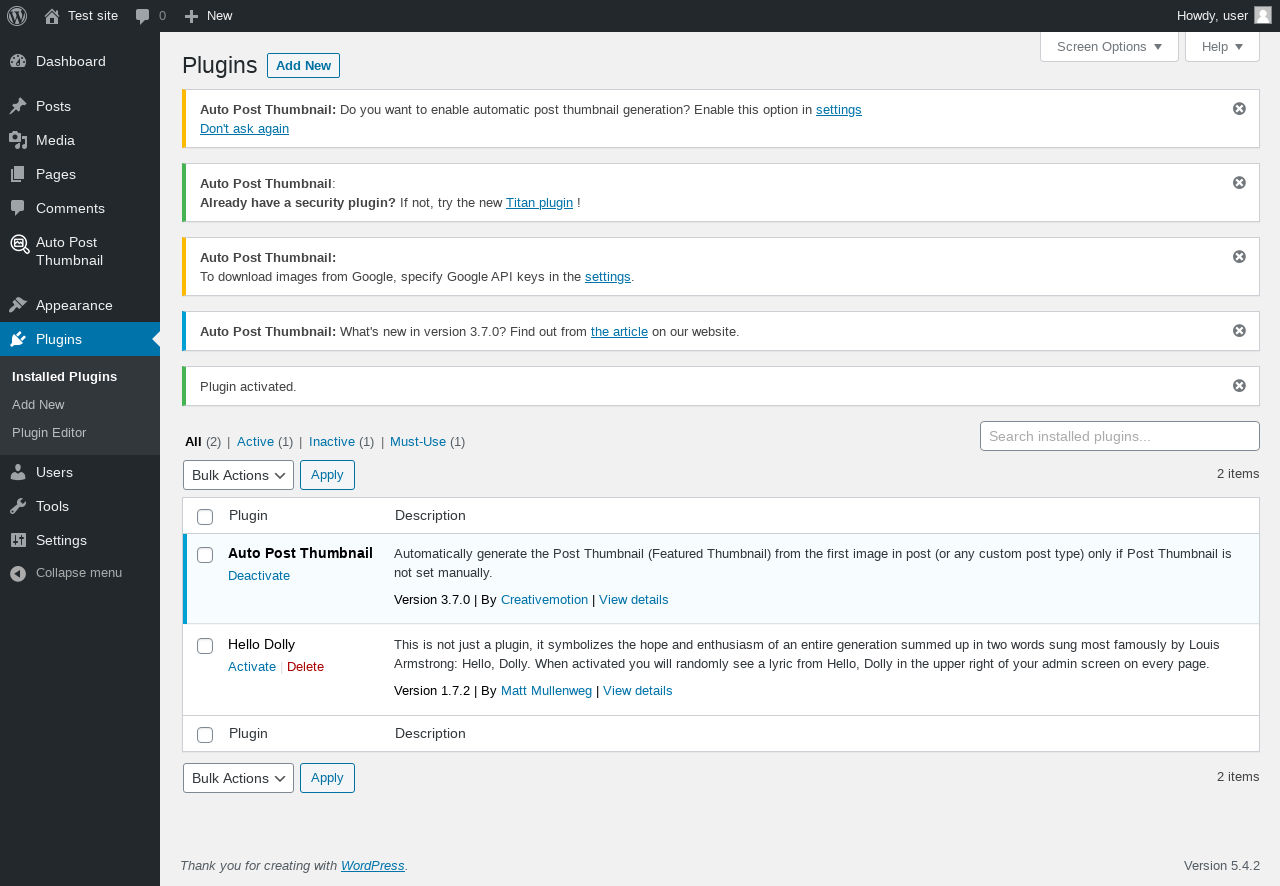Click the Auto Post Thumbnail sidebar icon
The height and width of the screenshot is (886, 1280).
coord(19,244)
